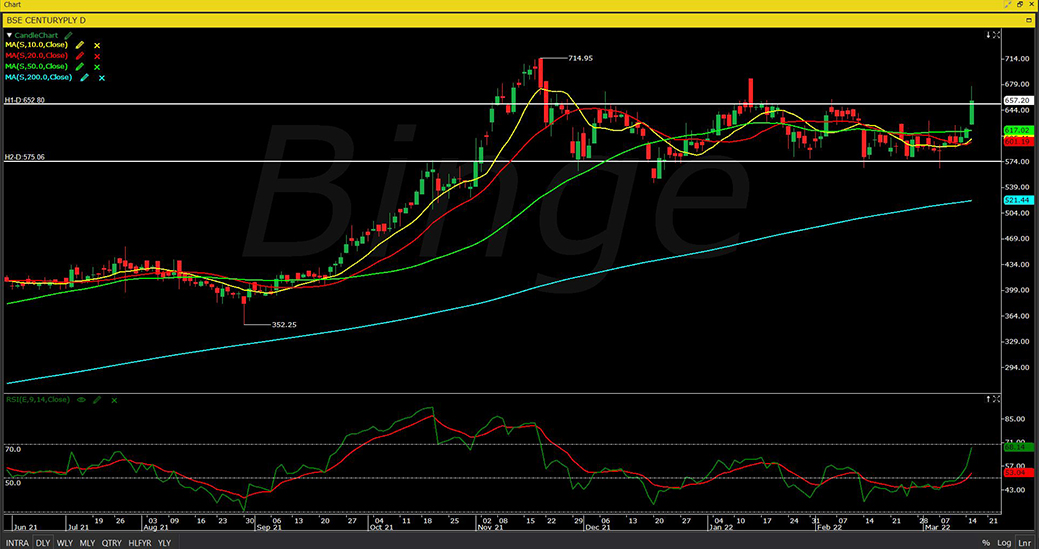The height and width of the screenshot is (549, 1039).
Task: Select the CandleChart legend label
Action: (x=38, y=35)
